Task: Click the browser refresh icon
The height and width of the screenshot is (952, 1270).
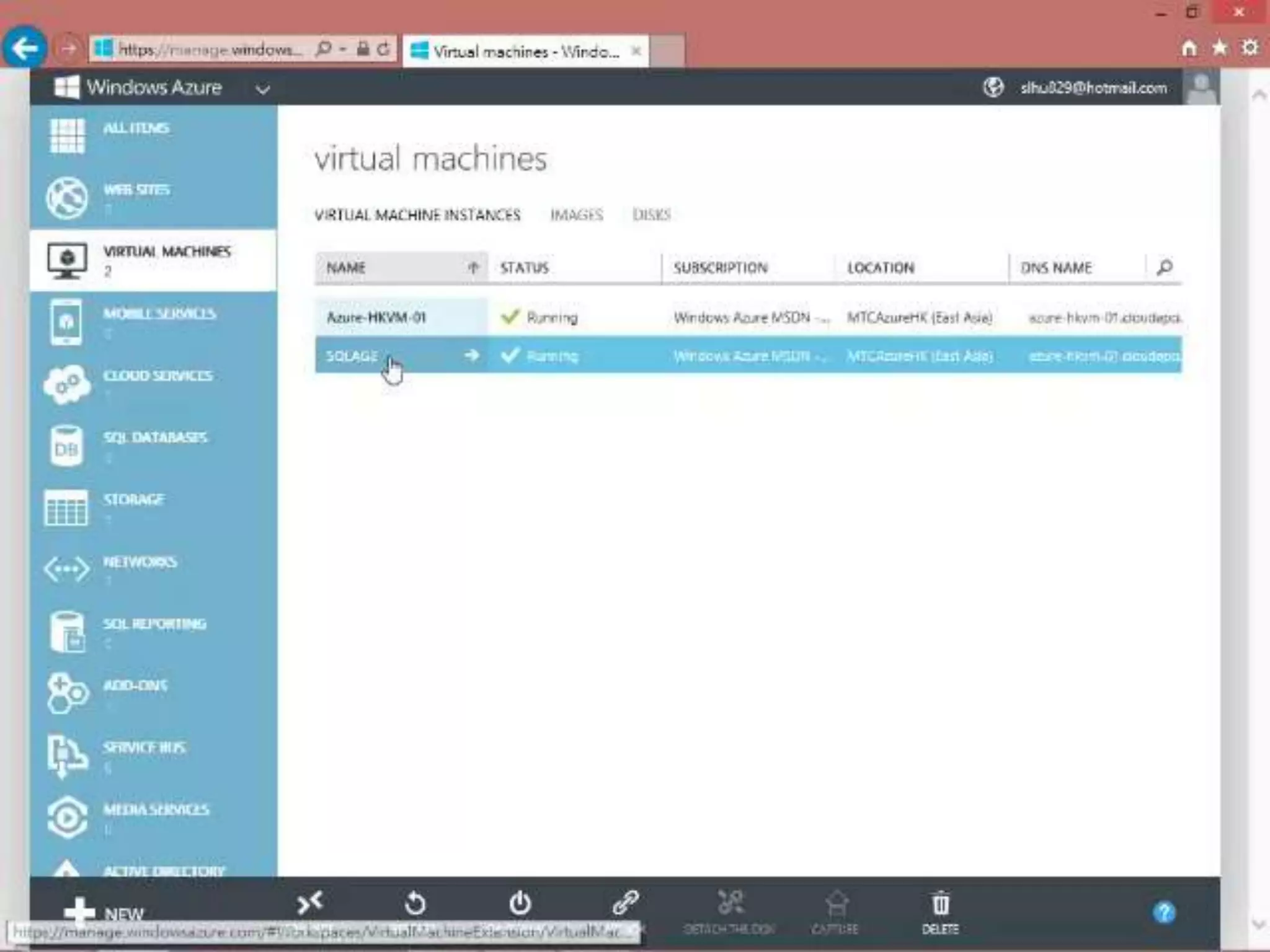Action: pyautogui.click(x=384, y=49)
